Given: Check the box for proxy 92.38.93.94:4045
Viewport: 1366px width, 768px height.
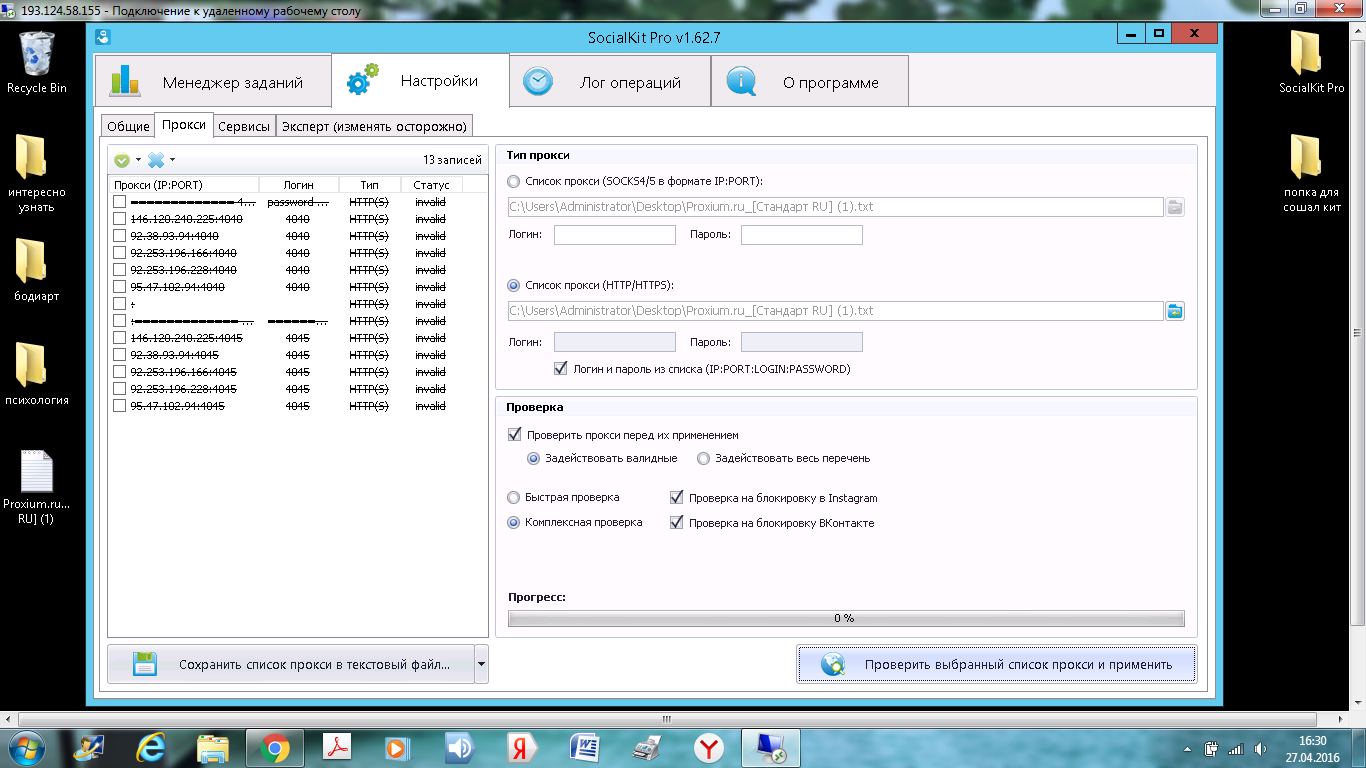Looking at the screenshot, I should tap(120, 355).
